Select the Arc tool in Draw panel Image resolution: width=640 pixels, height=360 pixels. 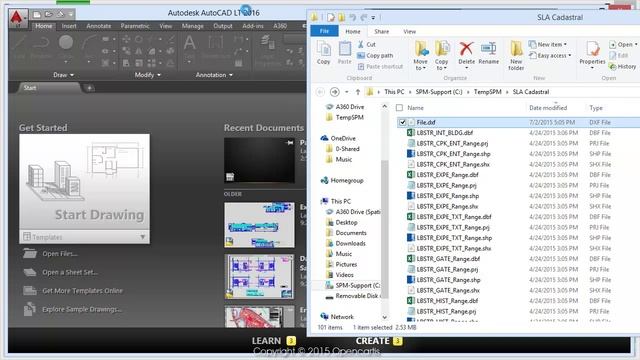click(89, 42)
